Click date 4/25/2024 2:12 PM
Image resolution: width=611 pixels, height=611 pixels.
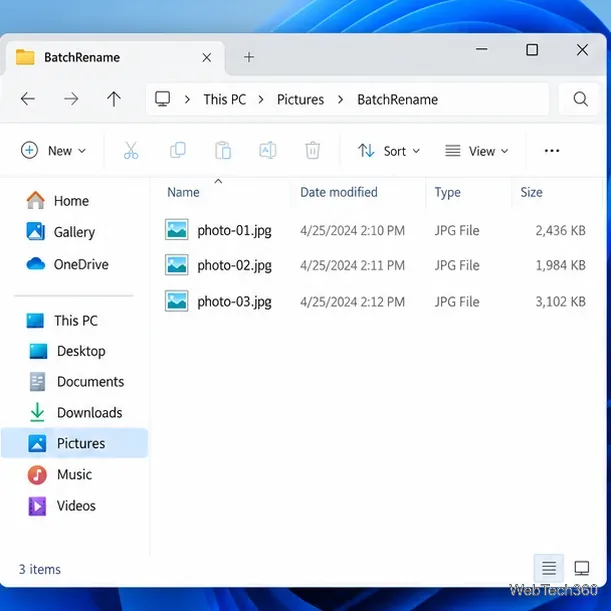[x=352, y=302]
